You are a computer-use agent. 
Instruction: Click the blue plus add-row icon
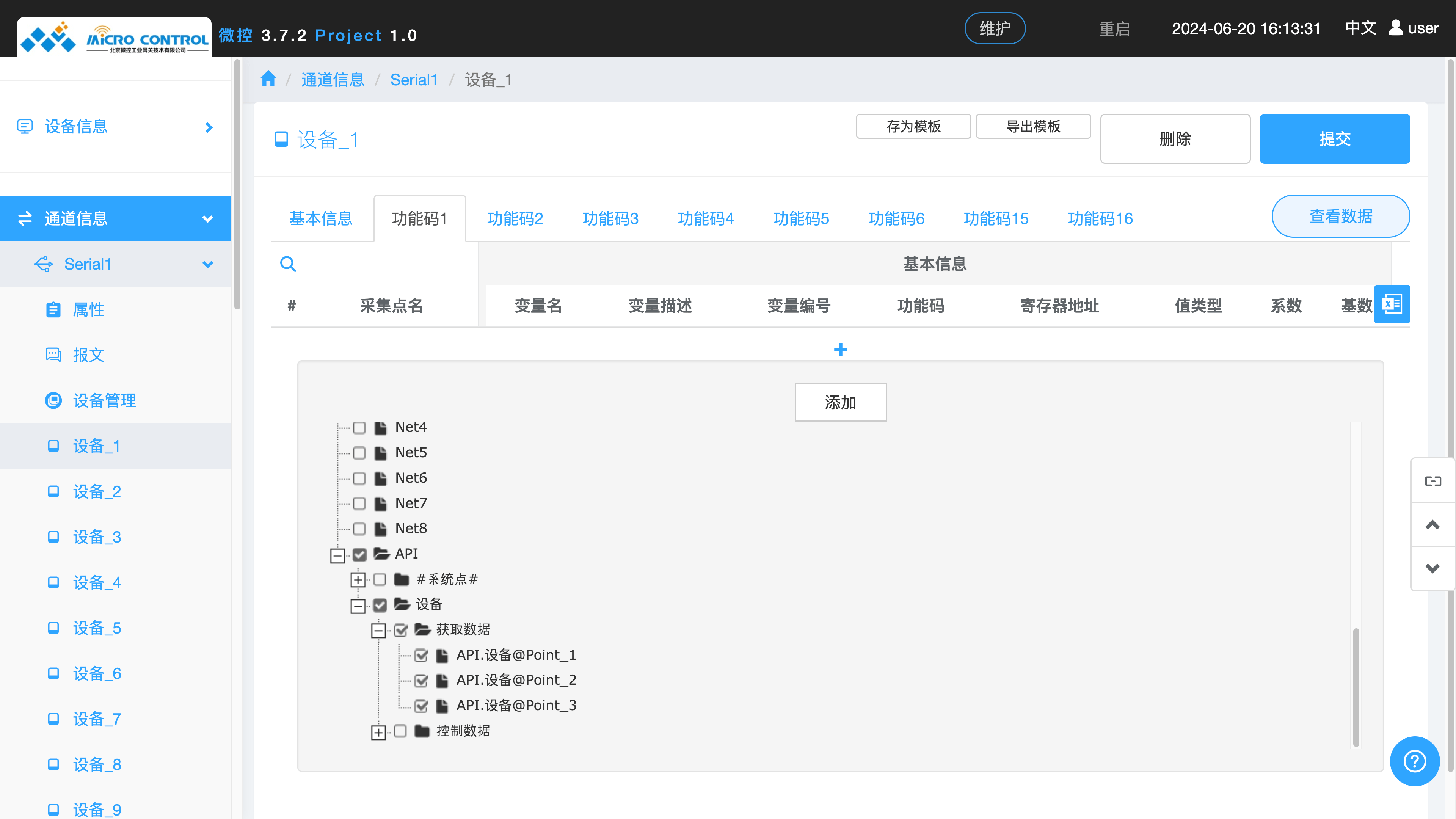point(840,350)
